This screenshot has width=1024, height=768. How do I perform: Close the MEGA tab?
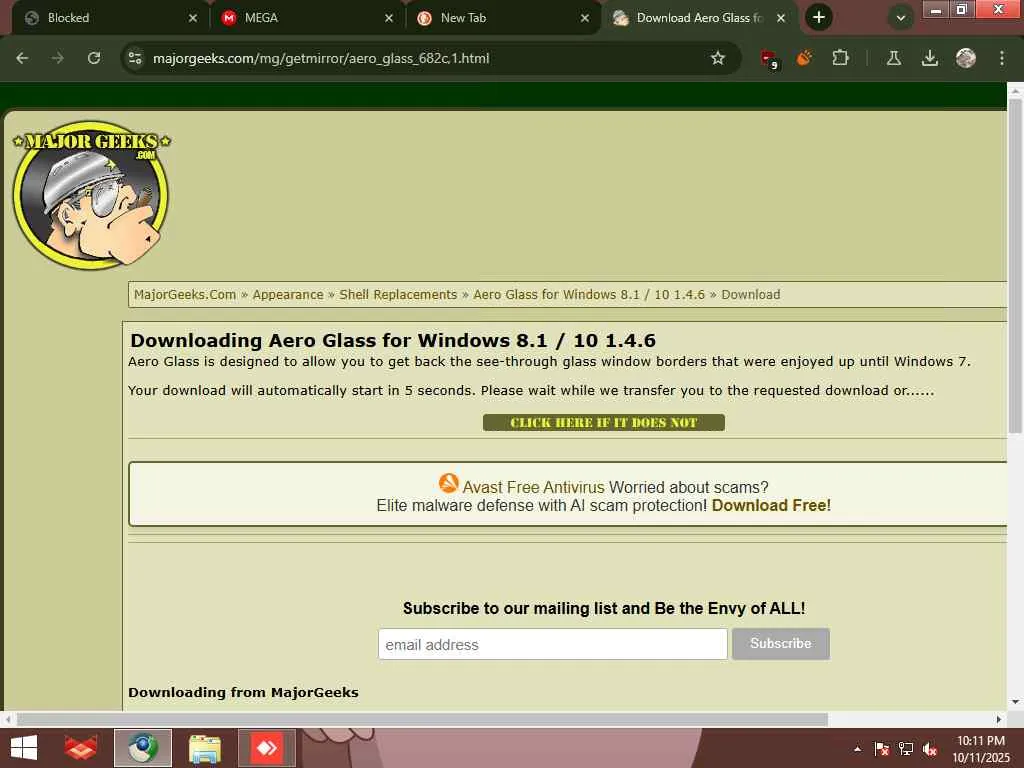389,18
